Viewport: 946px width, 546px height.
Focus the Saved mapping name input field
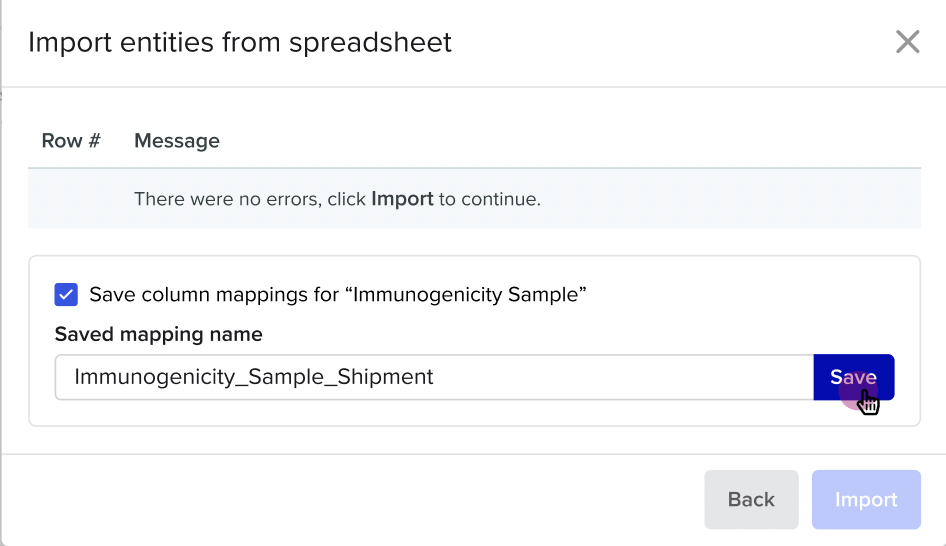click(x=434, y=377)
